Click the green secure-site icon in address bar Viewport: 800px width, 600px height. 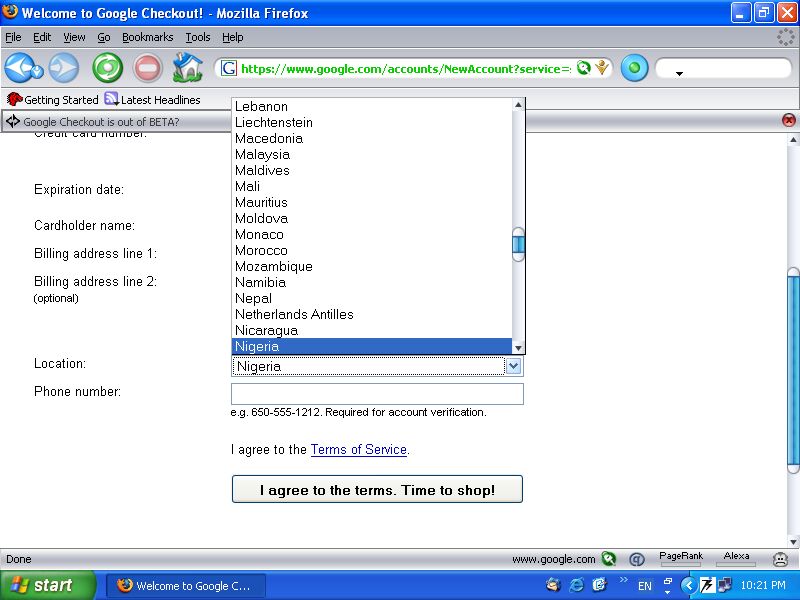point(583,68)
